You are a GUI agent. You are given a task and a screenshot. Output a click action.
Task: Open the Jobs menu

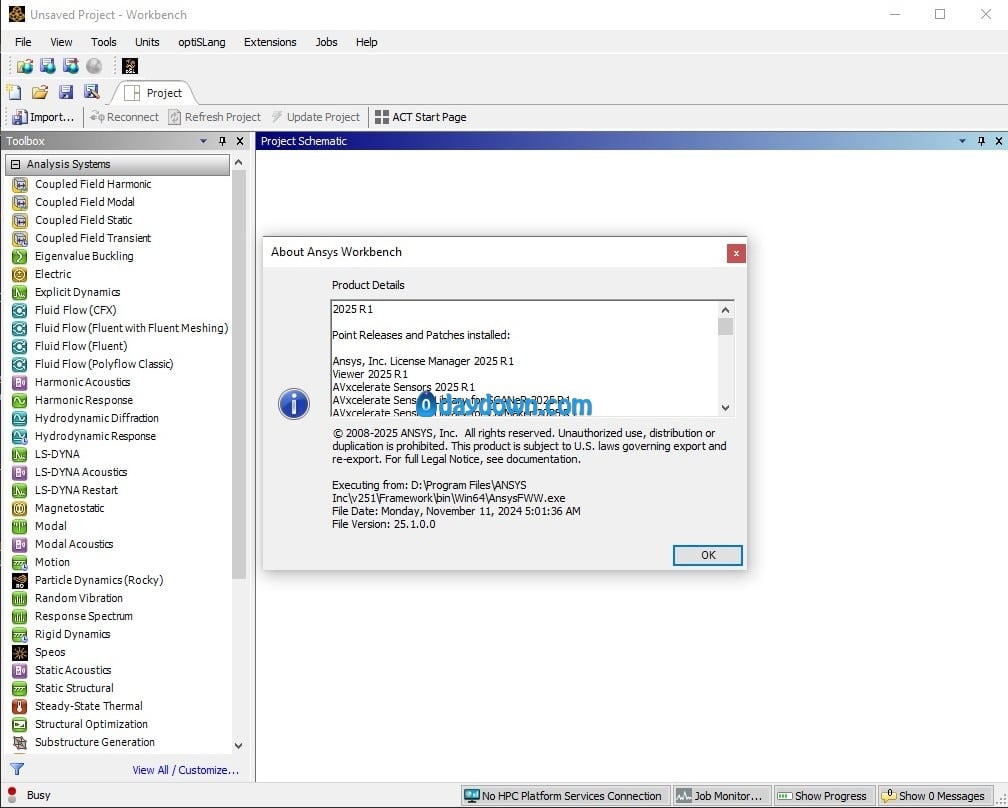click(326, 42)
